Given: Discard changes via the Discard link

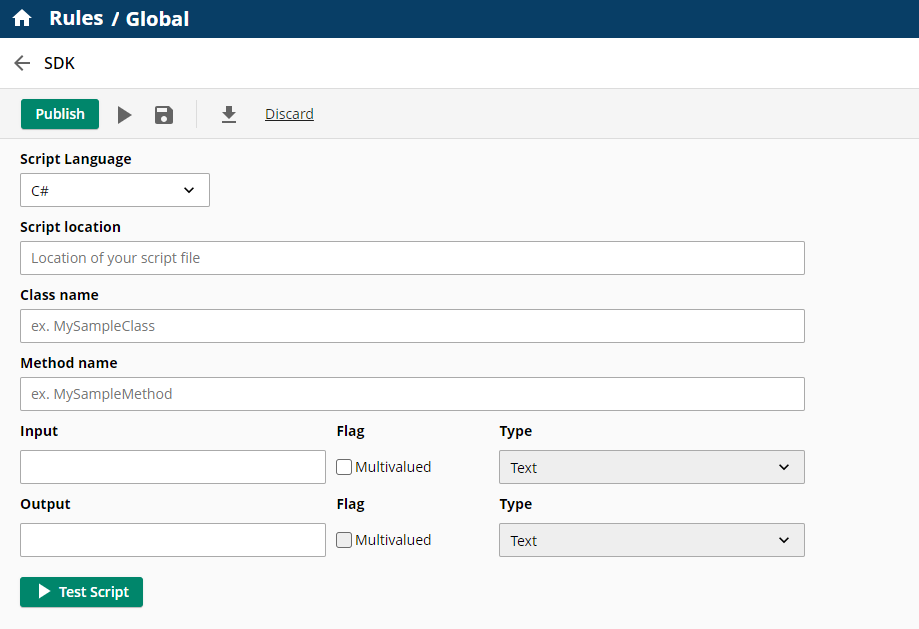Looking at the screenshot, I should 289,114.
